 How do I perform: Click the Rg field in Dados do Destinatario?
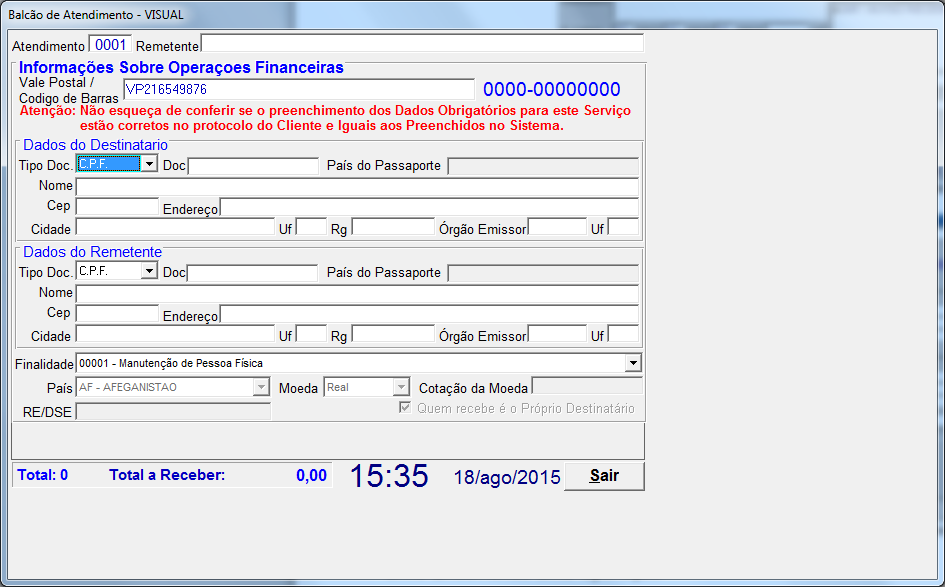click(x=393, y=227)
